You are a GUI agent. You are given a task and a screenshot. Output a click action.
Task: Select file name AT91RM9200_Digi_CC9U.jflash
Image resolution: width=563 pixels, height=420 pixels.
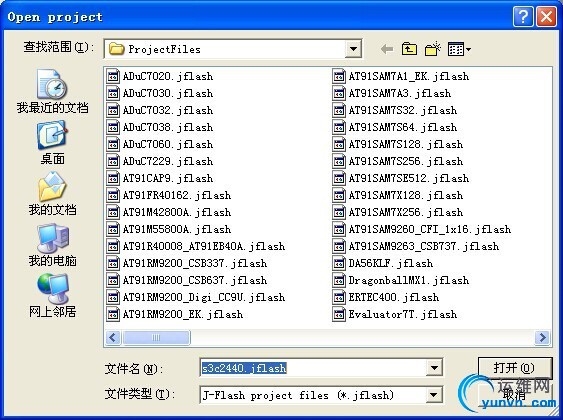[x=204, y=297]
